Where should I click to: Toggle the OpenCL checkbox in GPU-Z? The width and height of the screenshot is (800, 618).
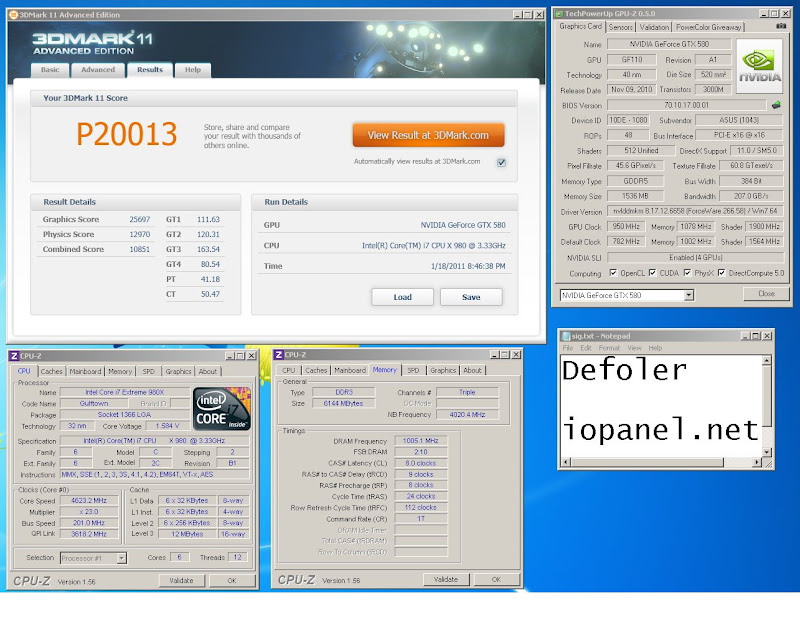pyautogui.click(x=613, y=273)
